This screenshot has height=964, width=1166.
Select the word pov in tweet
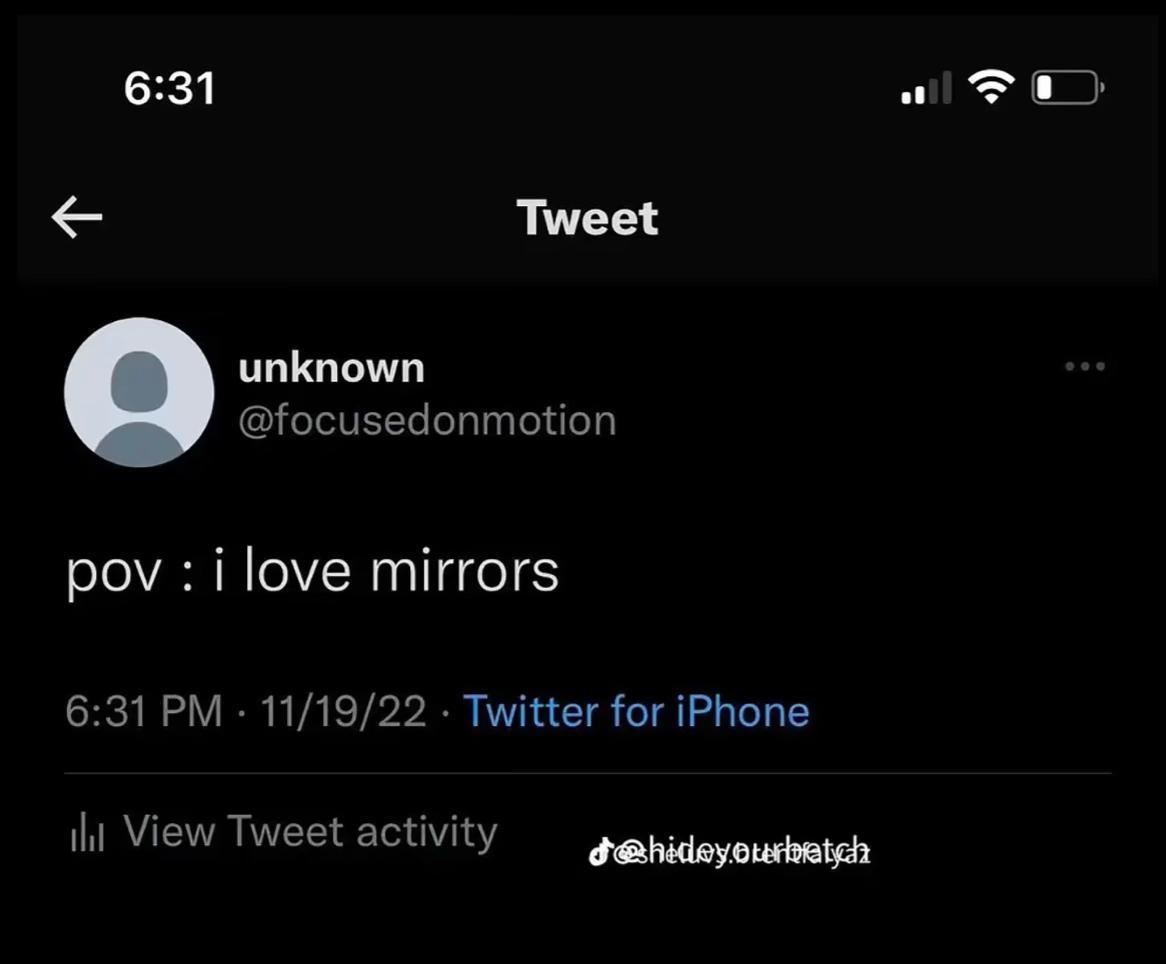tap(114, 573)
